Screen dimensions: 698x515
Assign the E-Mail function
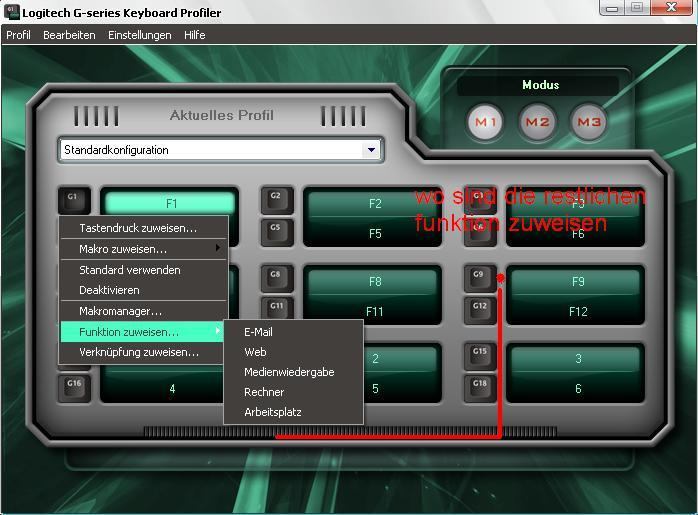294,332
